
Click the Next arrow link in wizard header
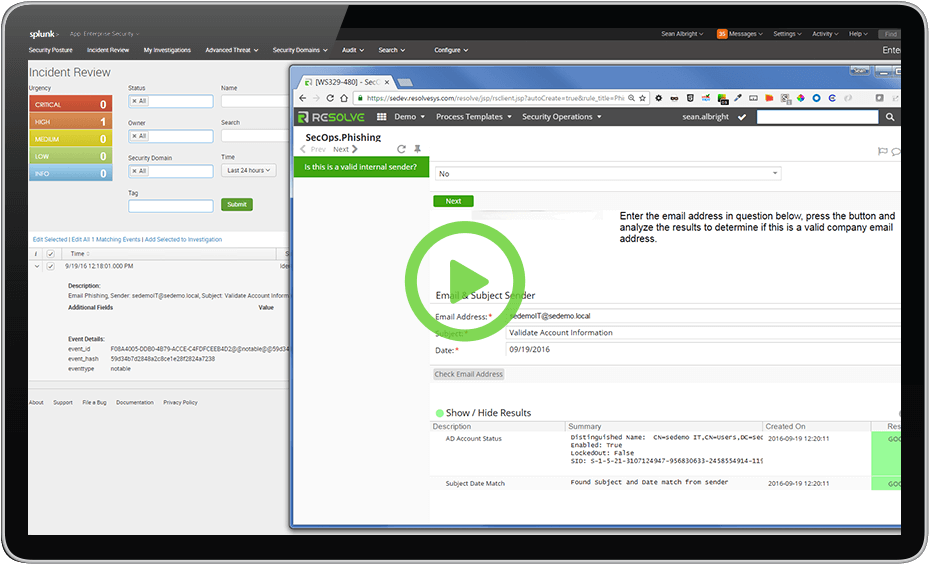click(345, 149)
